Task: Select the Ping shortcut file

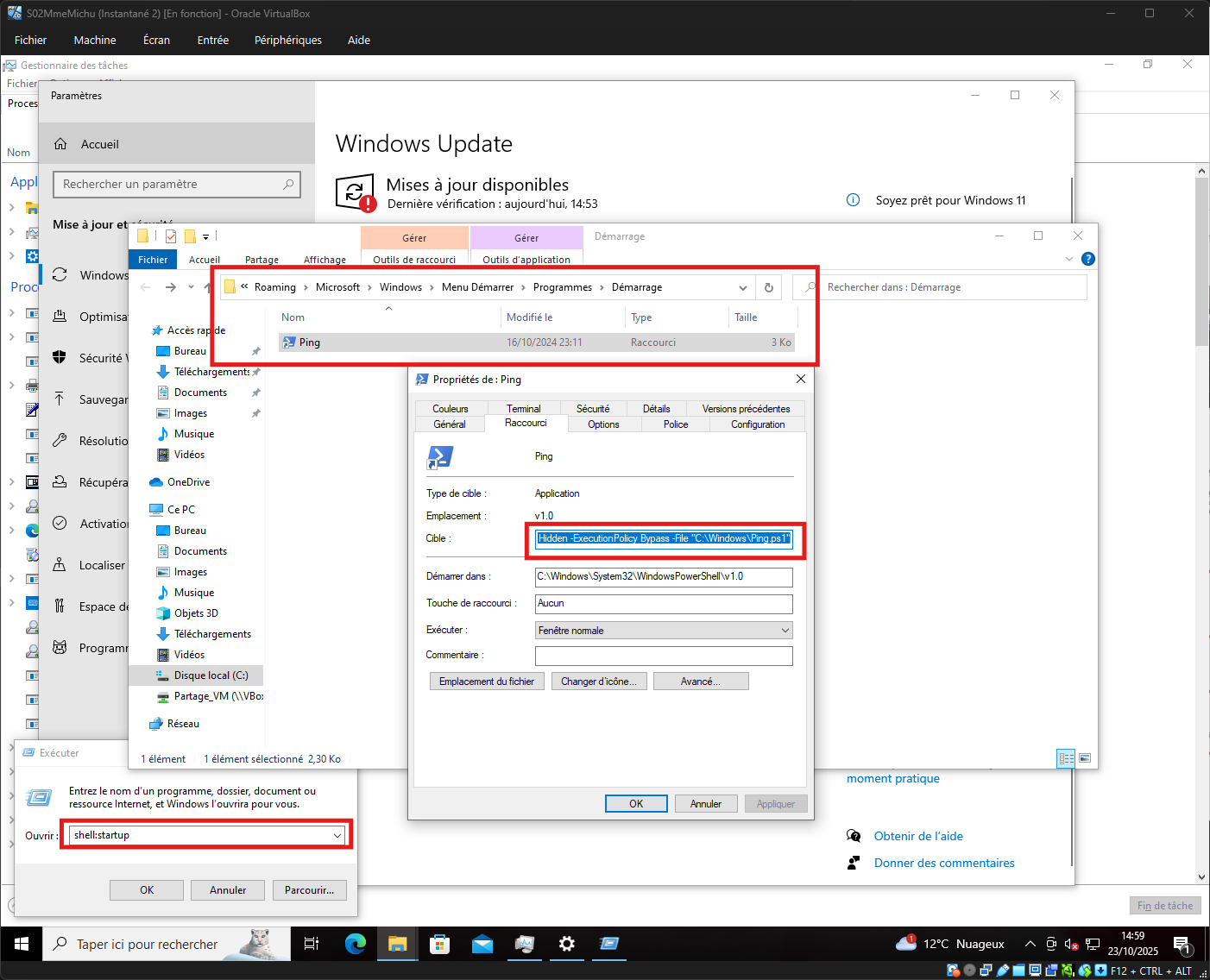Action: tap(310, 342)
